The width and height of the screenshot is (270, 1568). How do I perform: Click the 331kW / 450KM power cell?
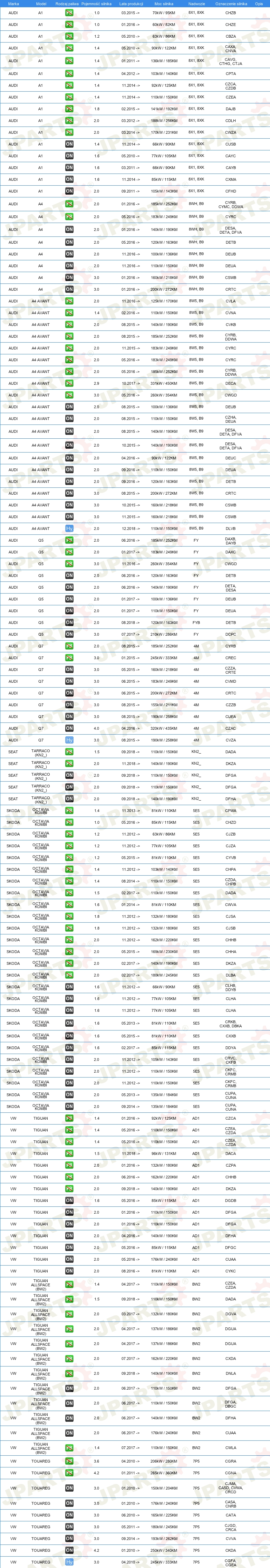coord(164,383)
